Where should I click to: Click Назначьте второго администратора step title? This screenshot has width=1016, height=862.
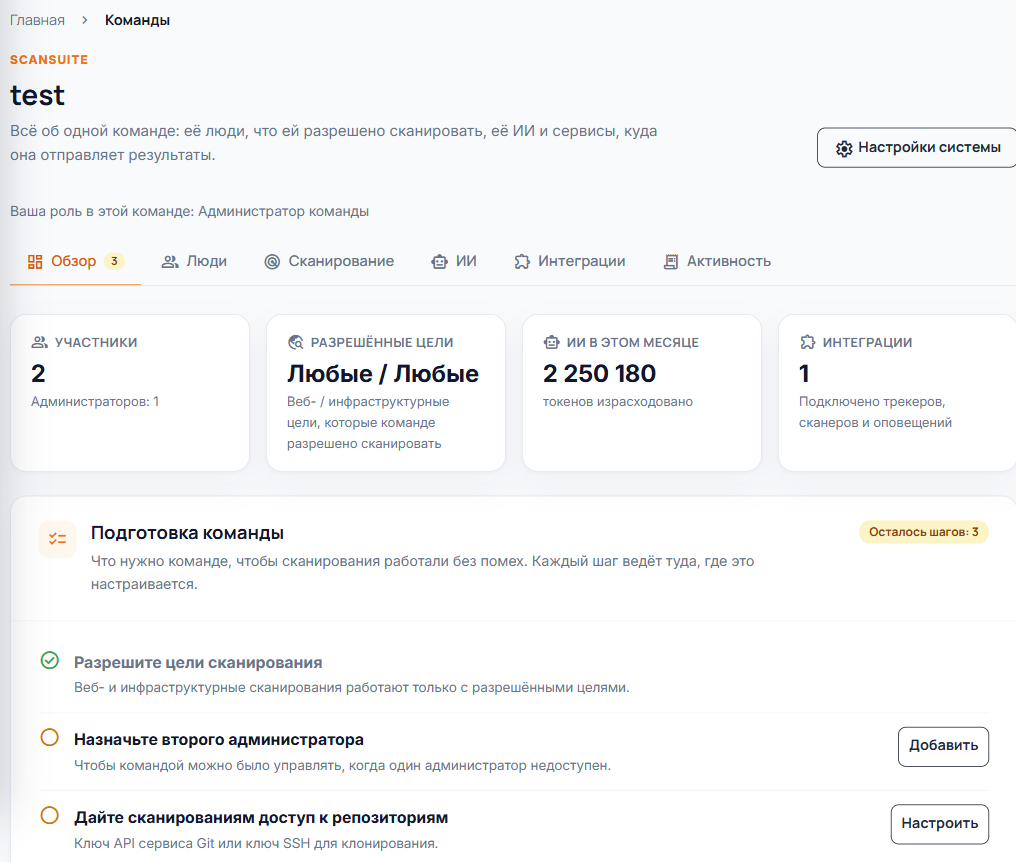click(219, 740)
